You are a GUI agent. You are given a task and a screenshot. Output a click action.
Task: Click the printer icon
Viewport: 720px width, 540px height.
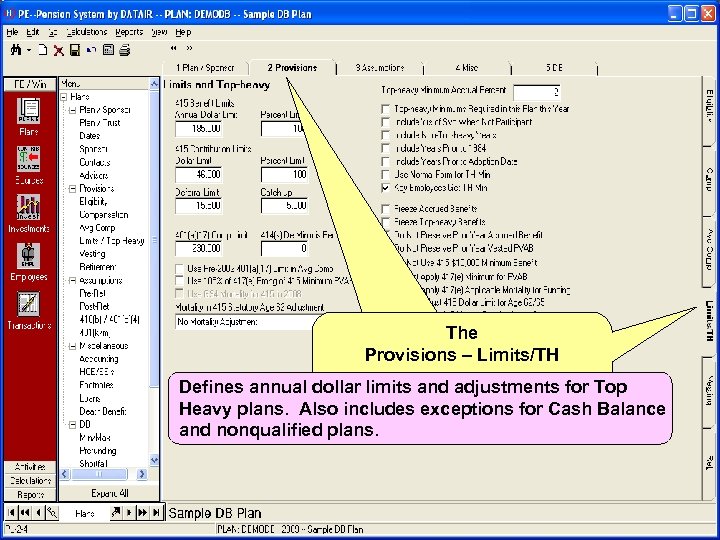(x=125, y=50)
